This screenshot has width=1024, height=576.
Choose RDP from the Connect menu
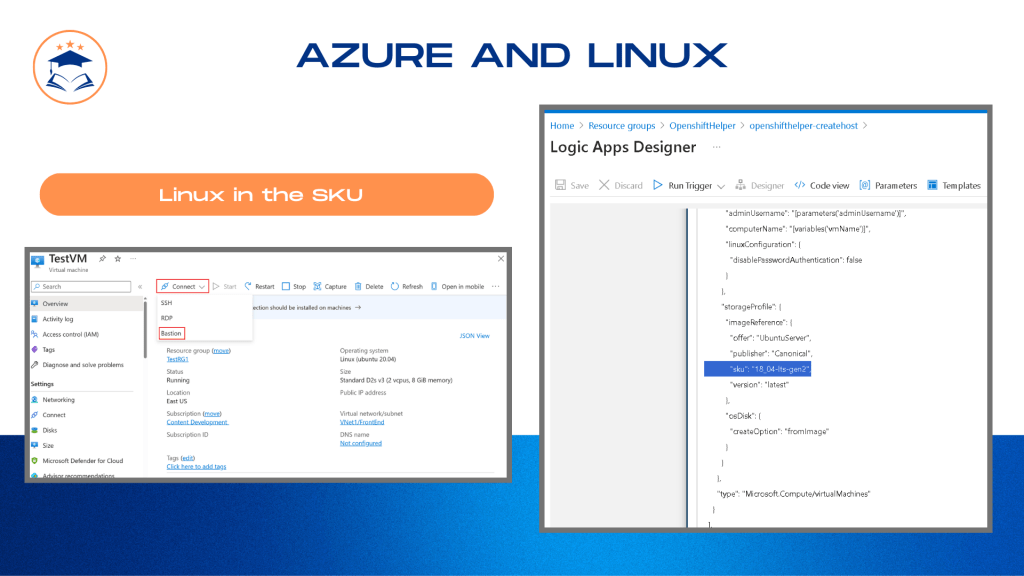(x=167, y=318)
